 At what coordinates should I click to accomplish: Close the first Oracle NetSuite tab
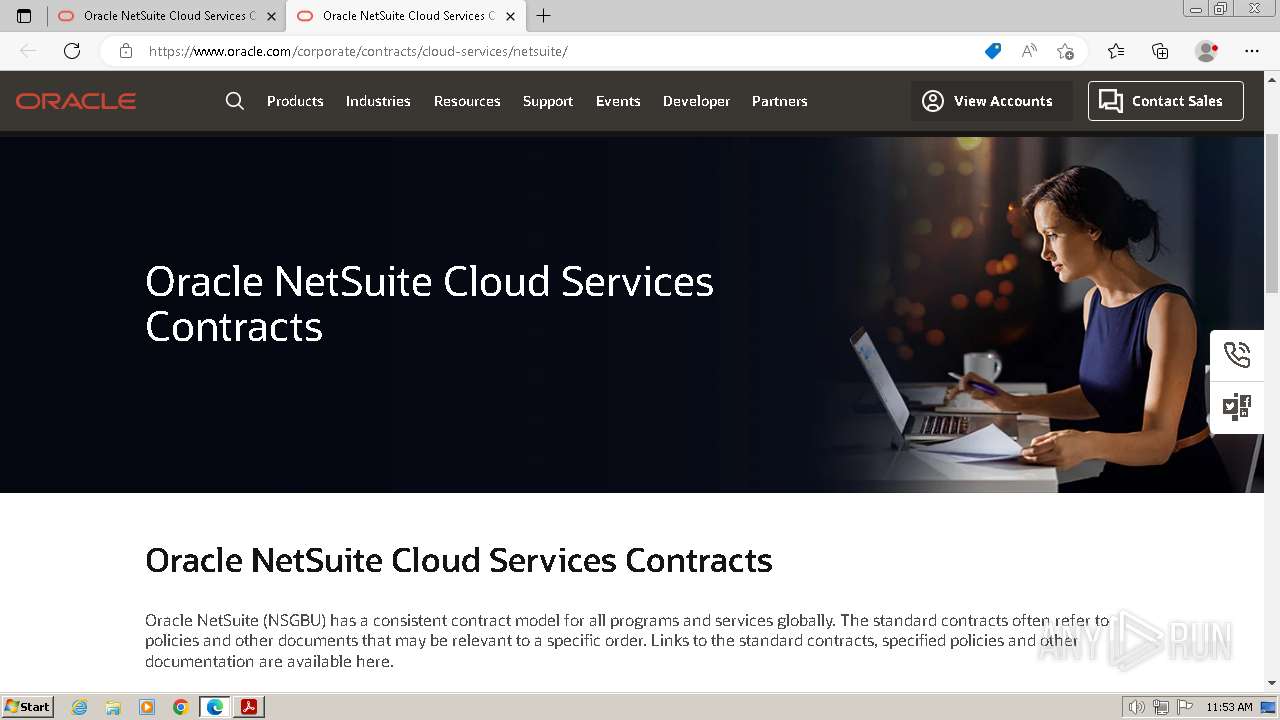point(271,16)
